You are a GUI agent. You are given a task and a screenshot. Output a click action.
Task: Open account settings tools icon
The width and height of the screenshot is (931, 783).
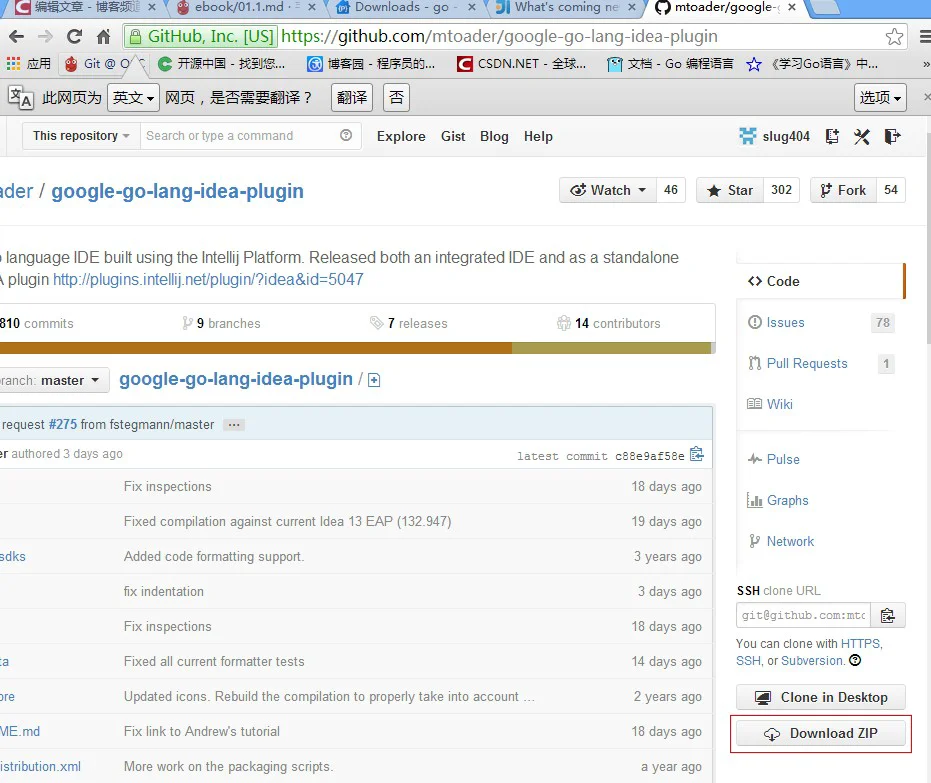(862, 137)
